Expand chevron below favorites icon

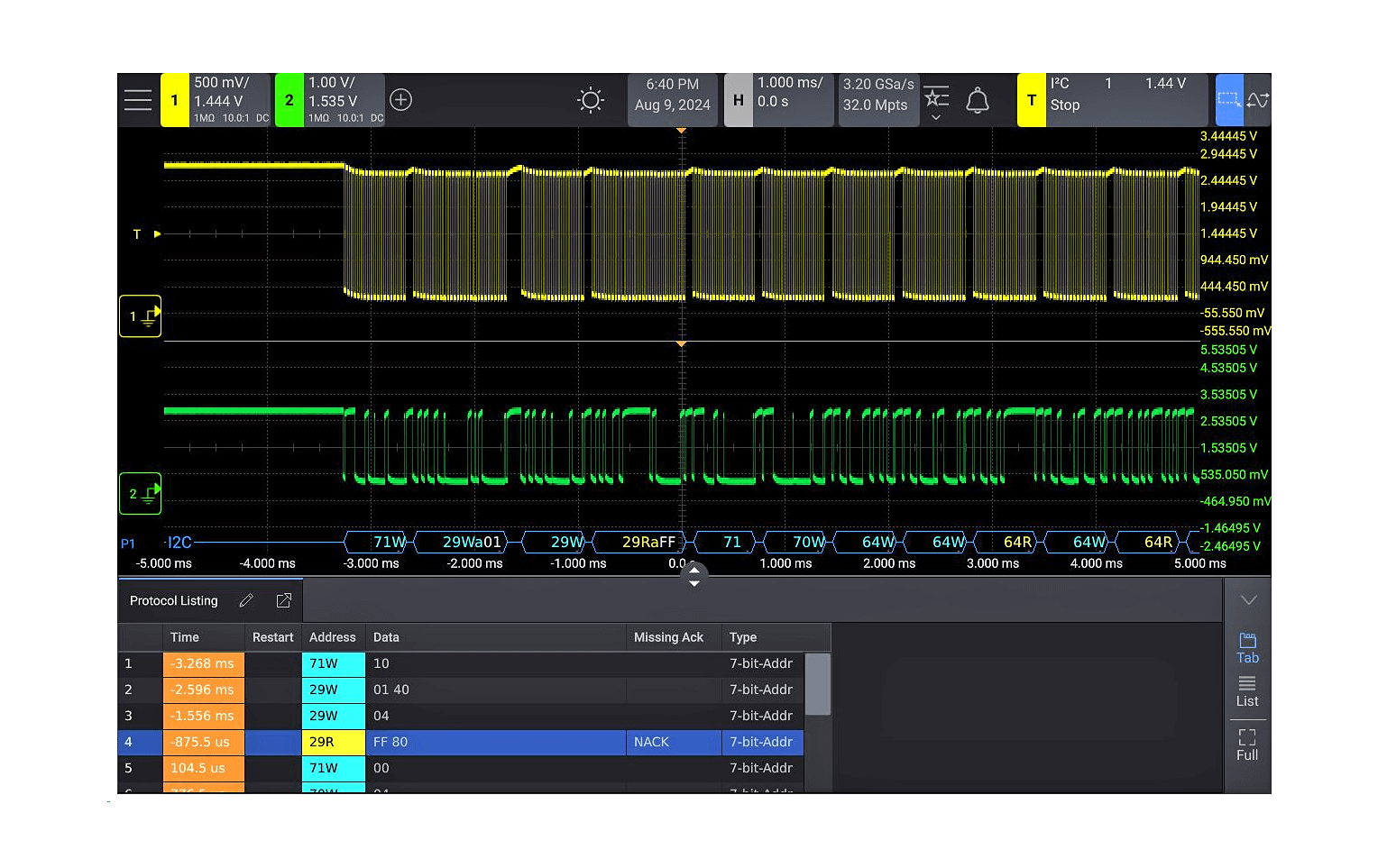point(936,118)
